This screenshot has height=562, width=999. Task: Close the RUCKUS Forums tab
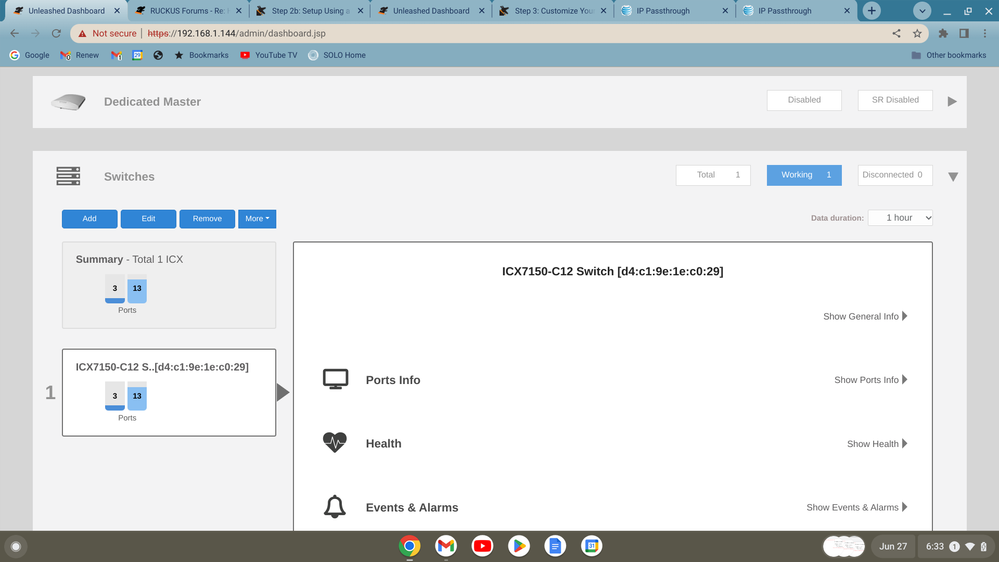(x=239, y=11)
